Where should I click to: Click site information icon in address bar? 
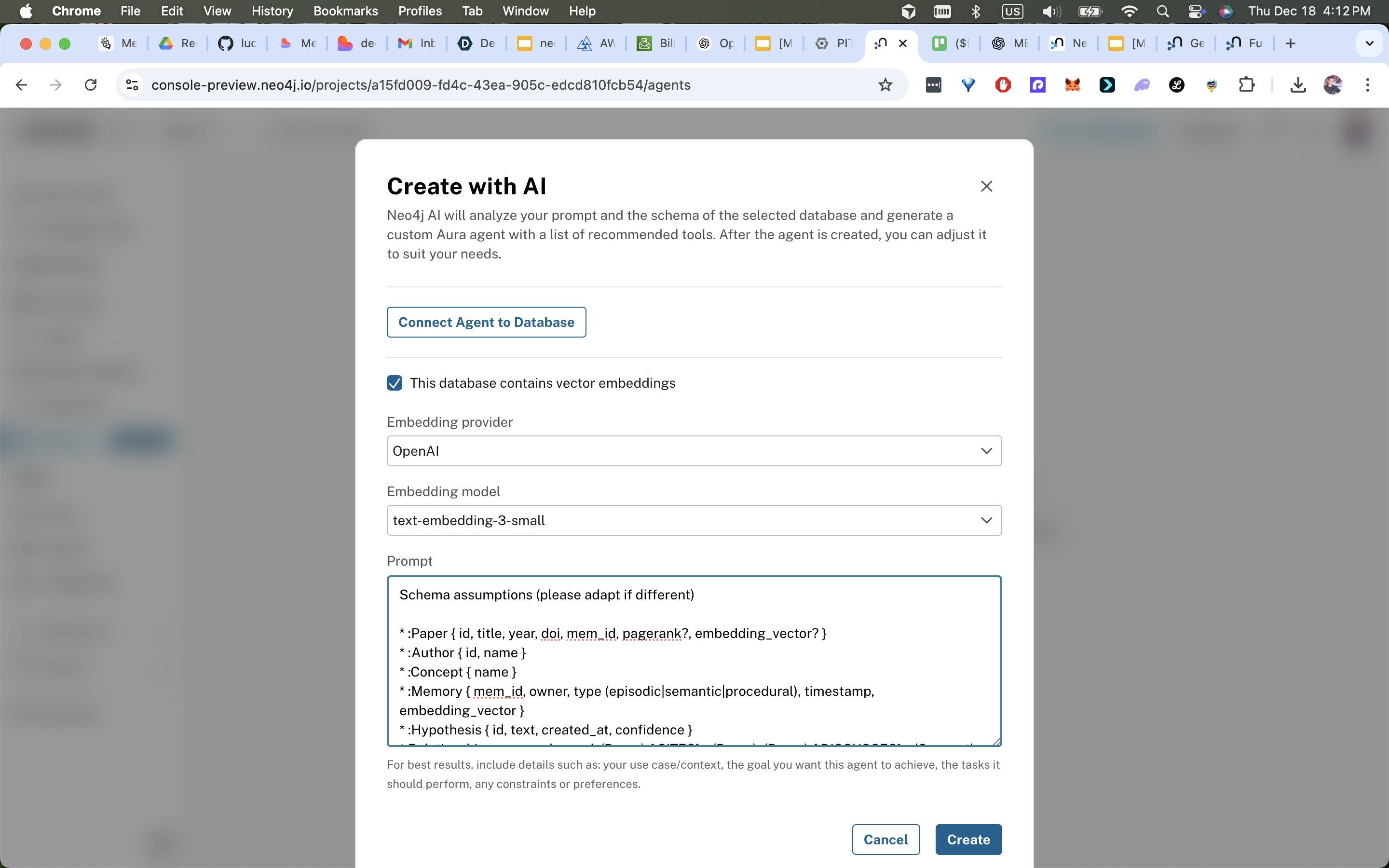click(132, 85)
